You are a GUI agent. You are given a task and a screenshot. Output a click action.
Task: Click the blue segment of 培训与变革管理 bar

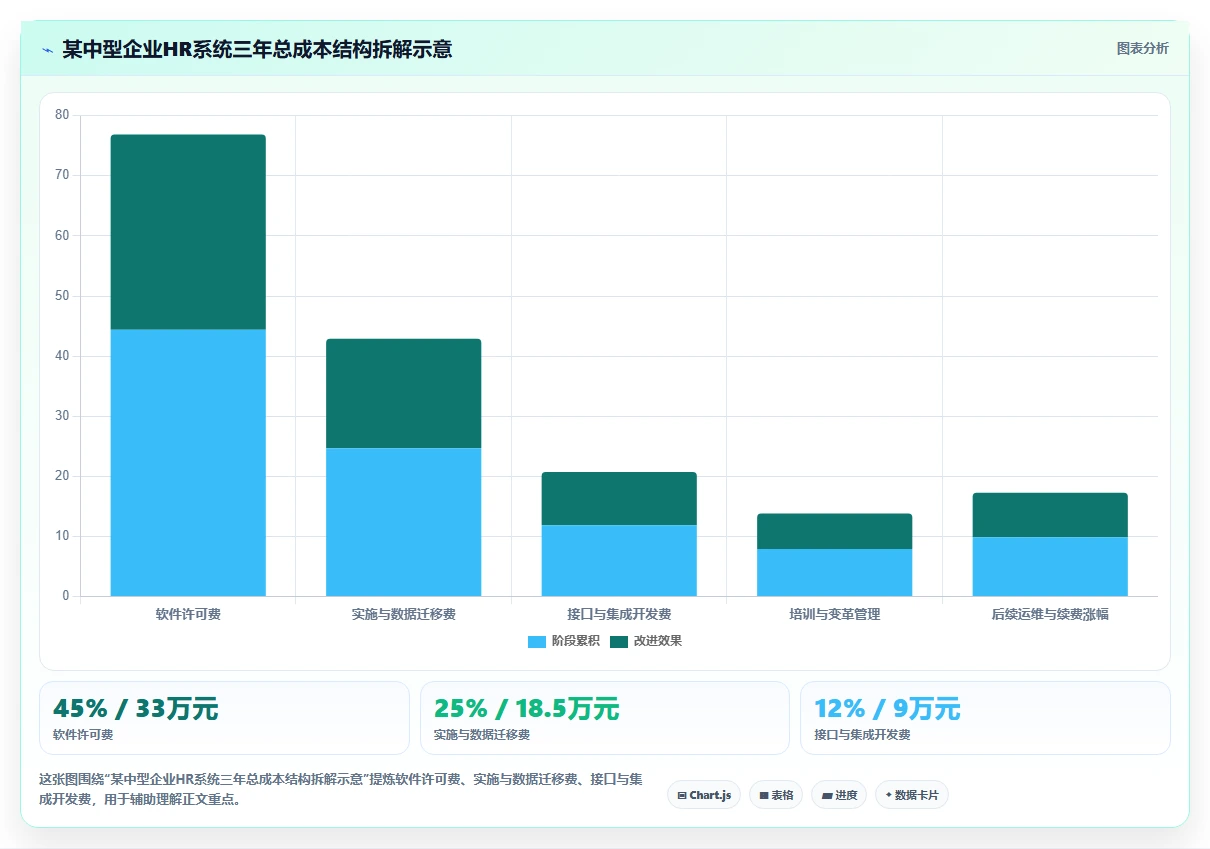tap(835, 573)
